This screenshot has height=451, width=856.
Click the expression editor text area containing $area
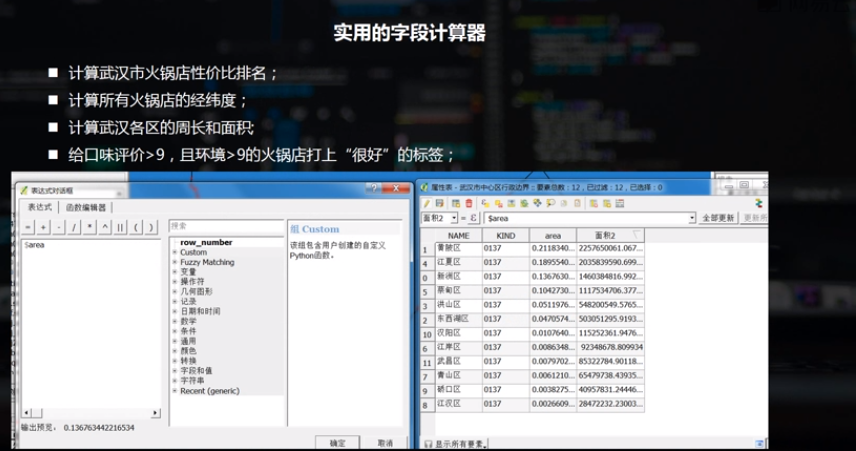[x=91, y=323]
